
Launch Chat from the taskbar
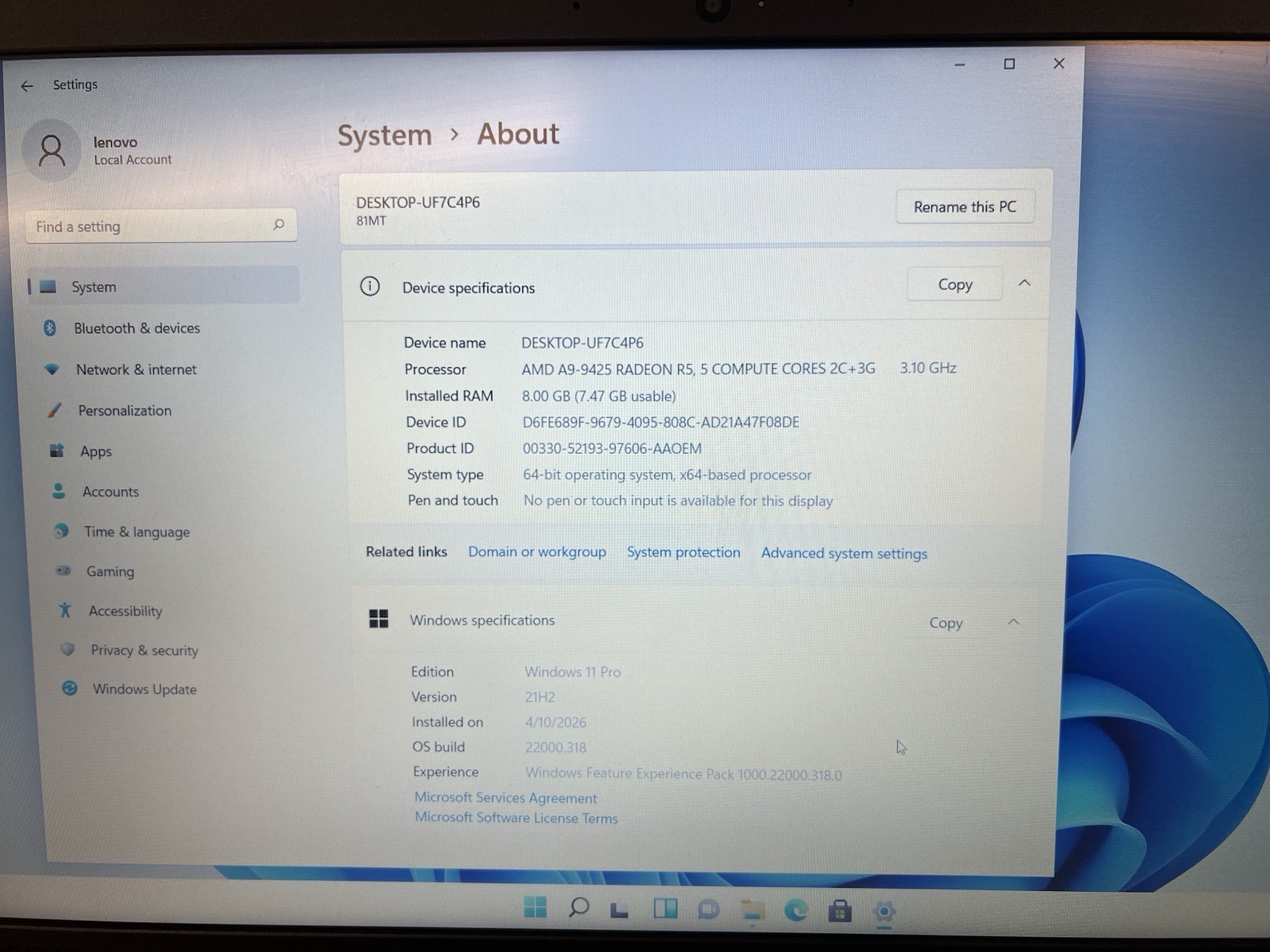[x=708, y=909]
